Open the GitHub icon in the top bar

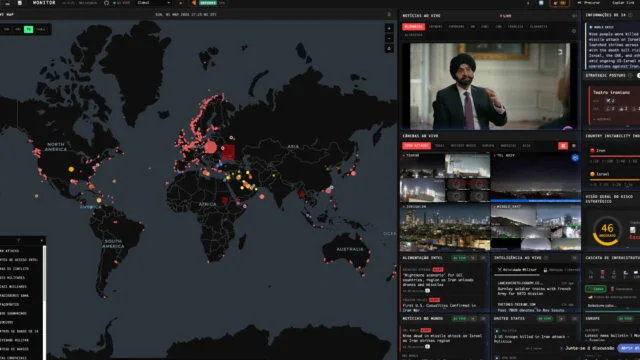click(107, 3)
